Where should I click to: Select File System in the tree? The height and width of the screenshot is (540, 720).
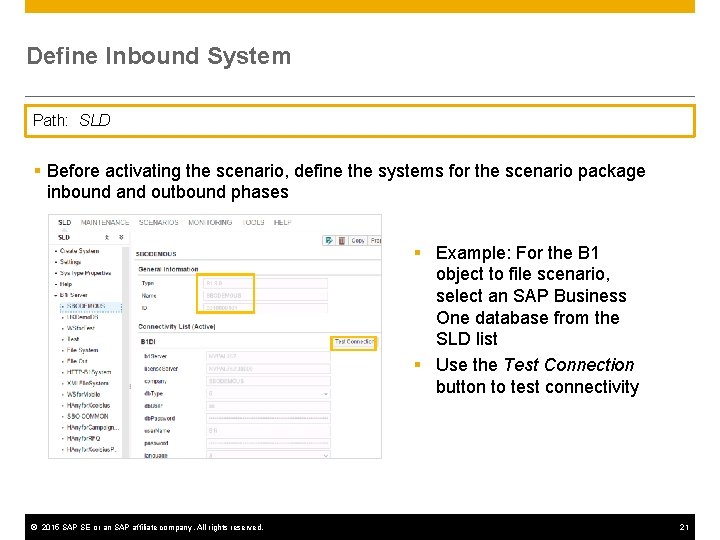(x=82, y=350)
